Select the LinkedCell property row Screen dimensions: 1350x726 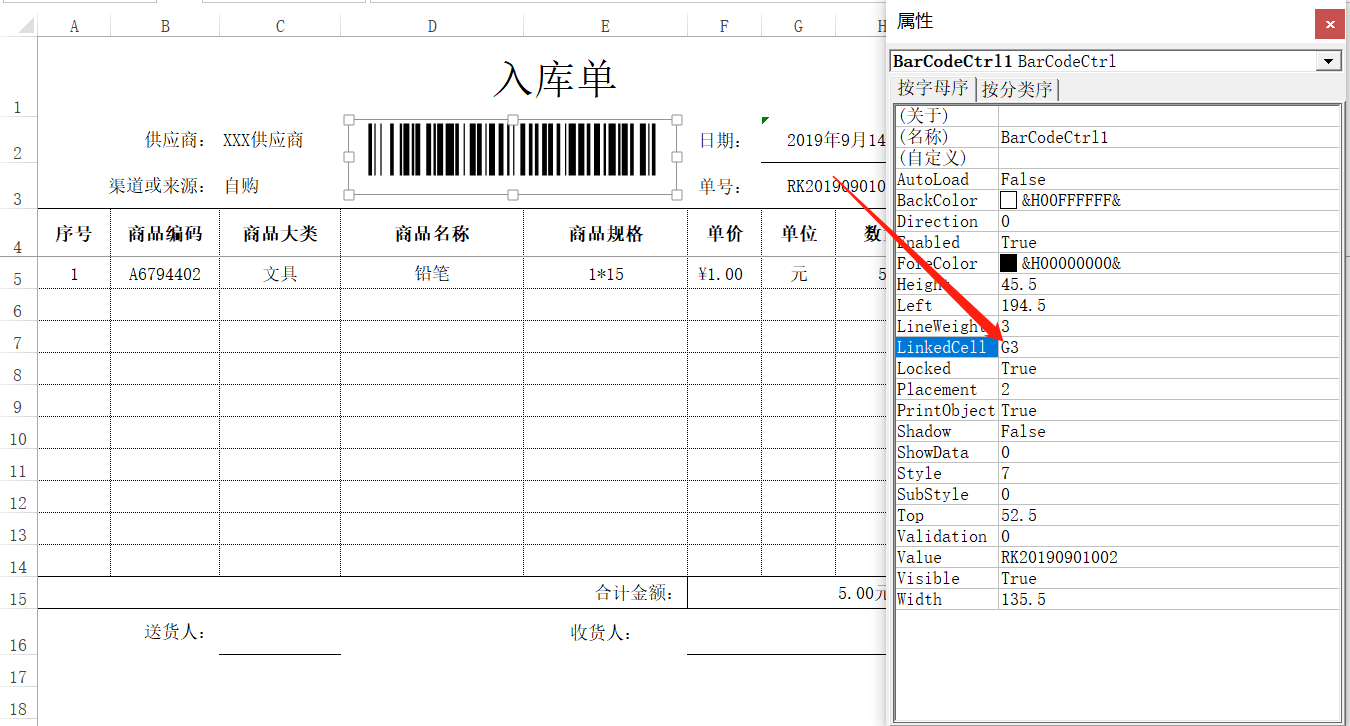coord(1117,347)
